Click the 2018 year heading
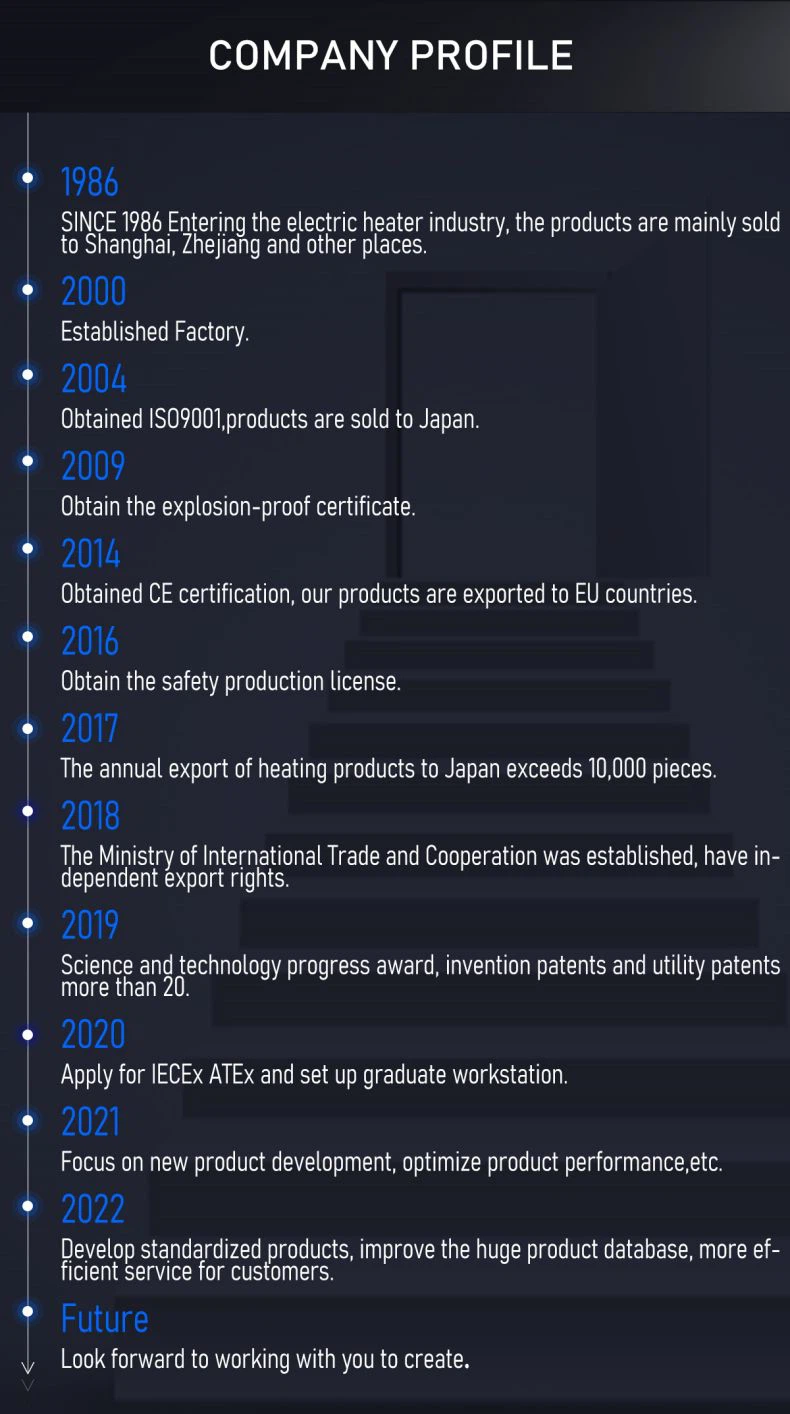Screen dimensions: 790x1414 click(x=90, y=817)
